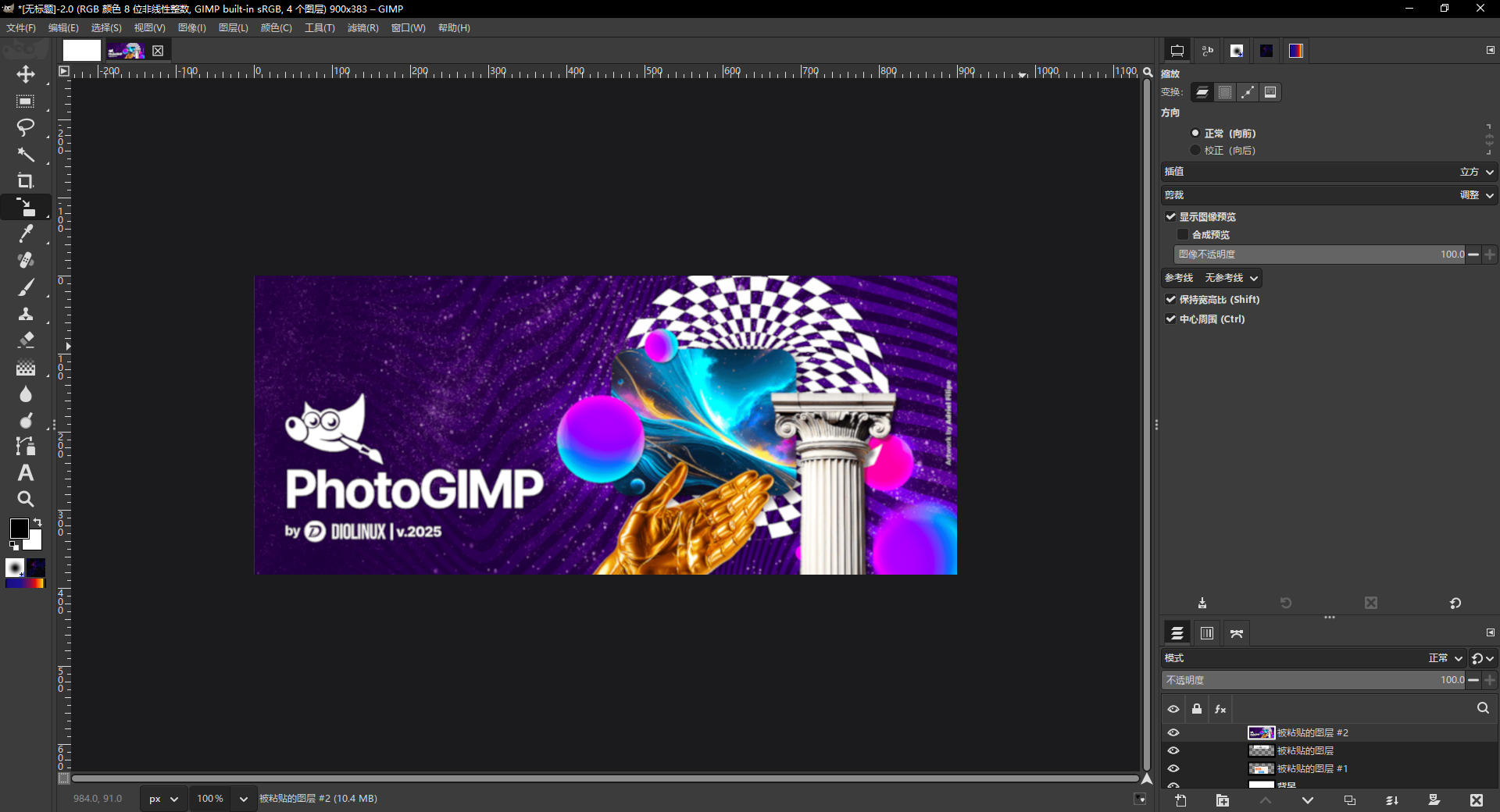The width and height of the screenshot is (1500, 812).
Task: Open the 滤镜(R) menu
Action: 362,28
